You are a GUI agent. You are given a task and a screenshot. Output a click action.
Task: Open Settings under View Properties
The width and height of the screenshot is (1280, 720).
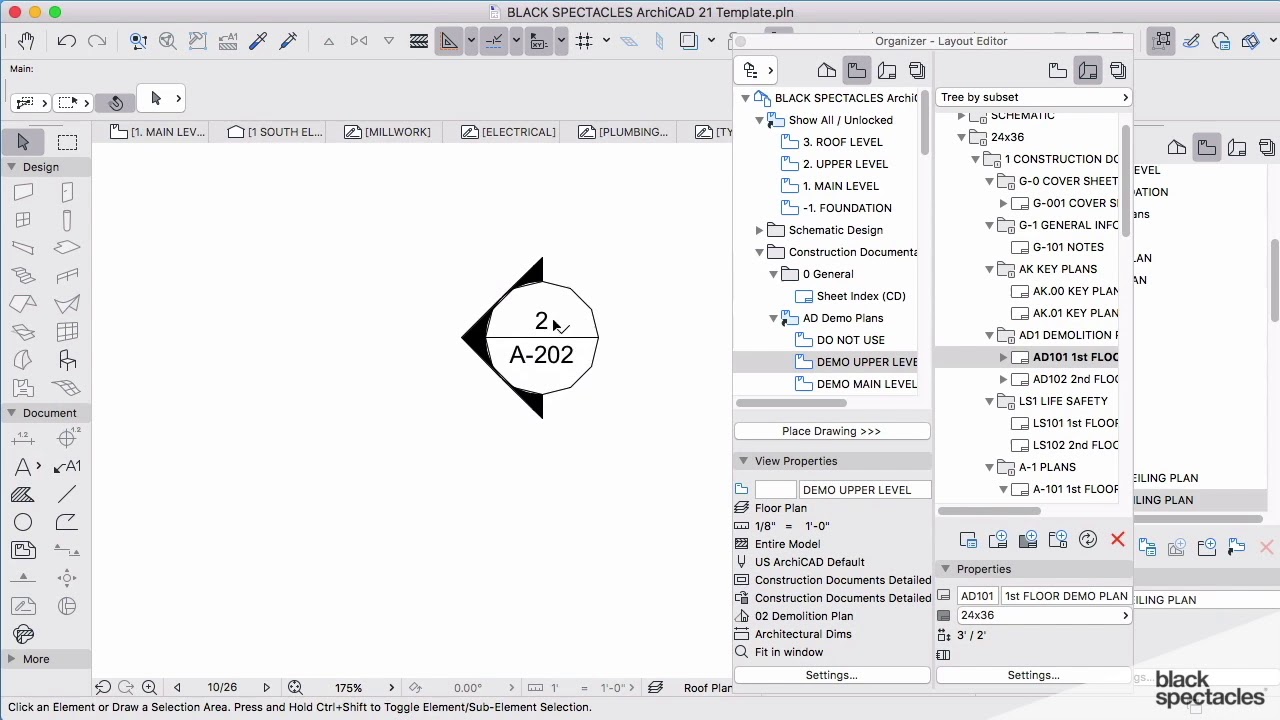[832, 675]
